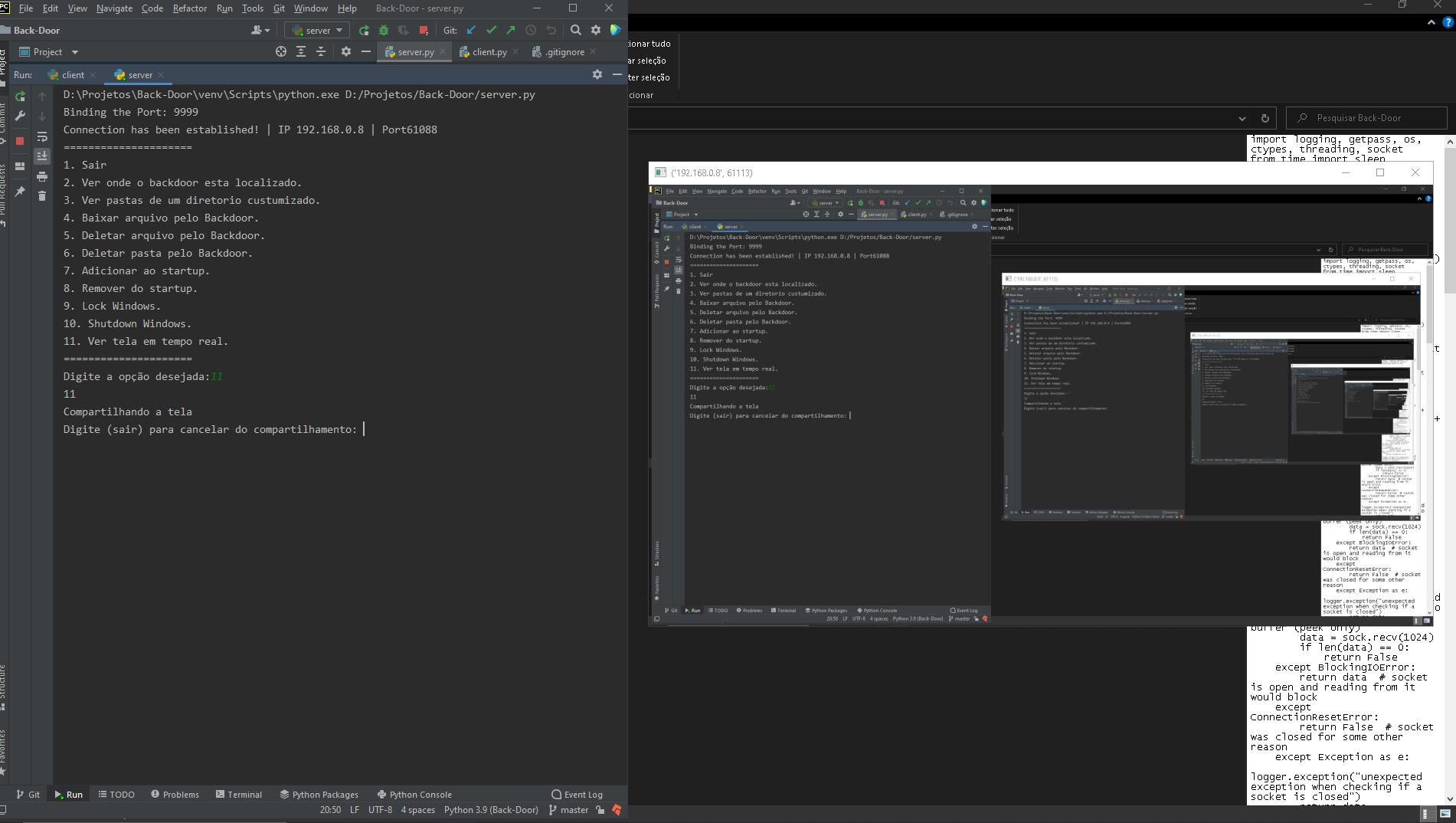Start debugging using the bug icon
This screenshot has width=1456, height=823.
point(383,30)
